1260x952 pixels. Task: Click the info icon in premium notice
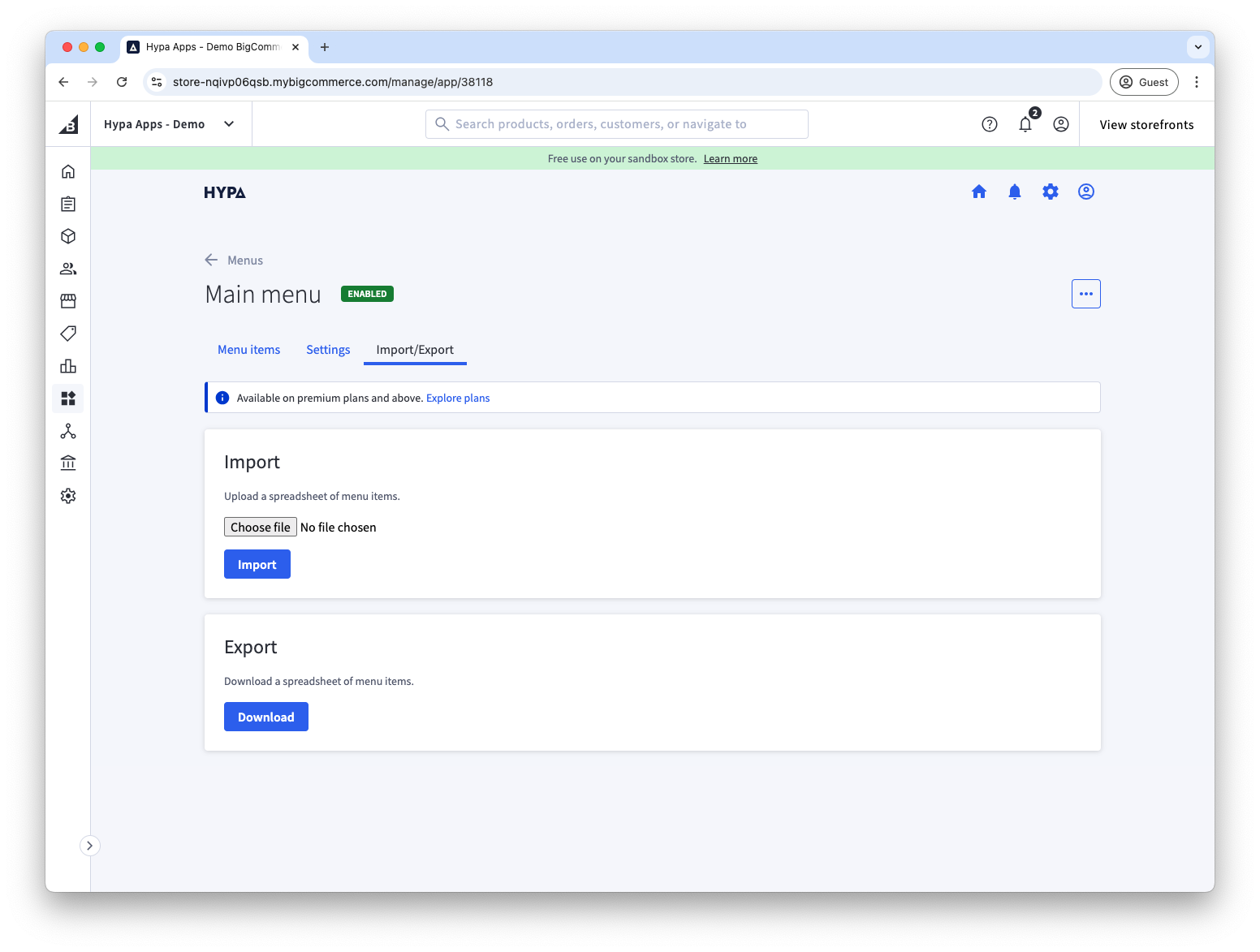coord(222,398)
